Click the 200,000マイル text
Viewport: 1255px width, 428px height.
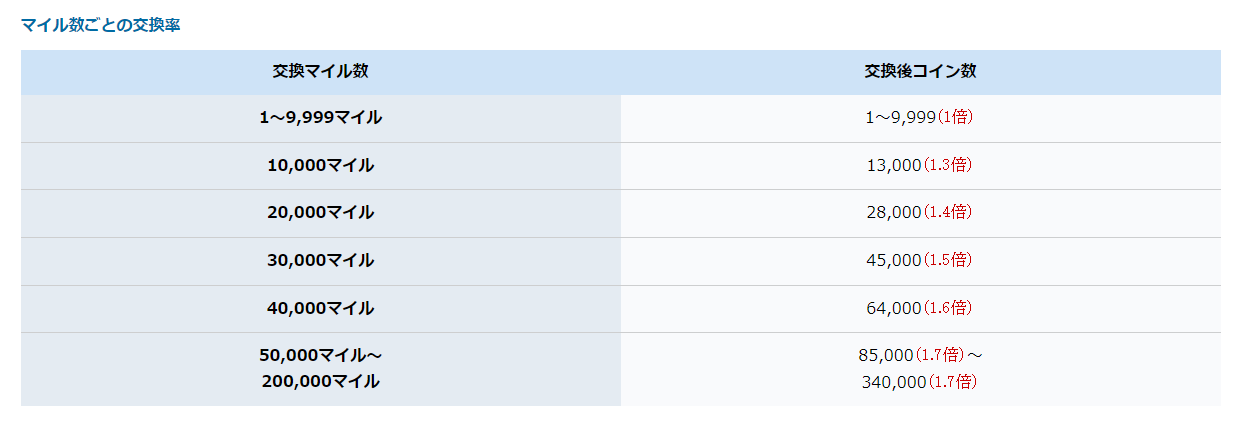[x=321, y=381]
